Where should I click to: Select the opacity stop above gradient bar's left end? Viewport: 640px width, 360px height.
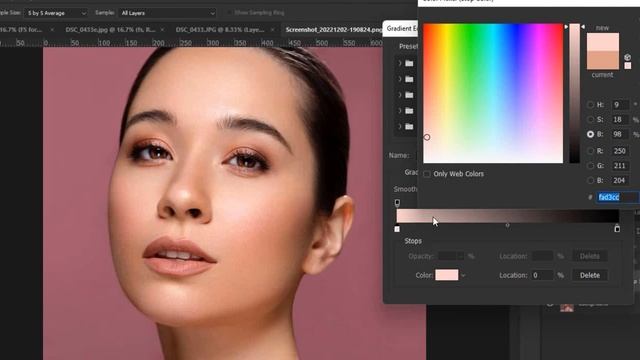[x=397, y=203]
